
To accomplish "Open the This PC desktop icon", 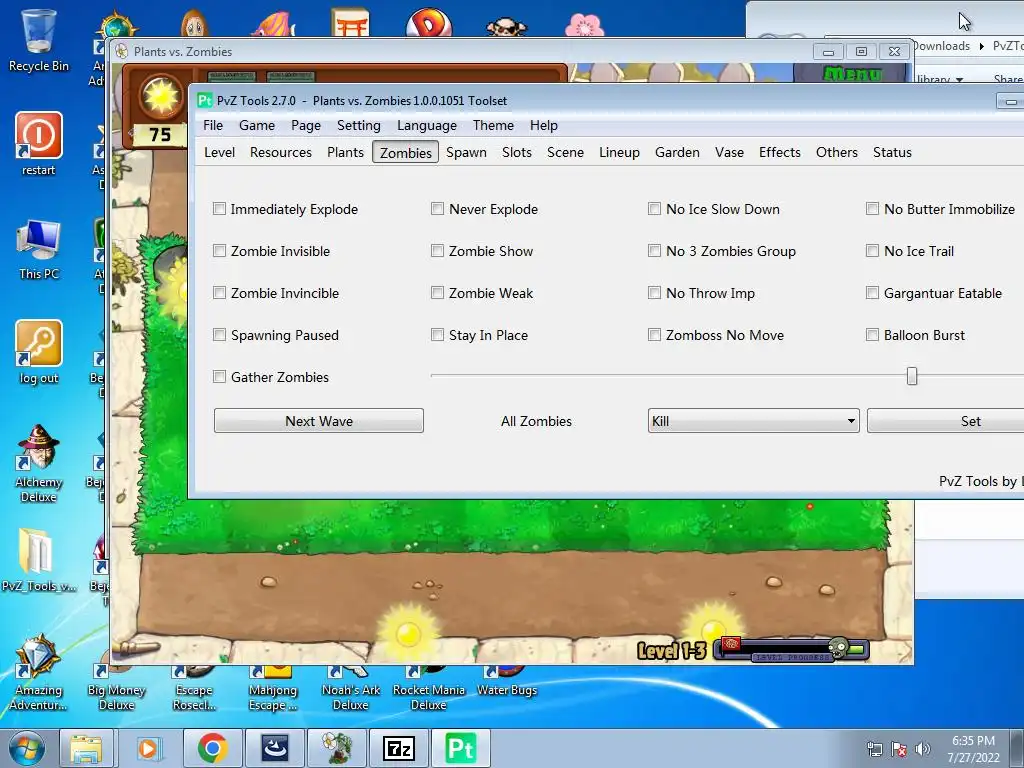I will tap(39, 249).
